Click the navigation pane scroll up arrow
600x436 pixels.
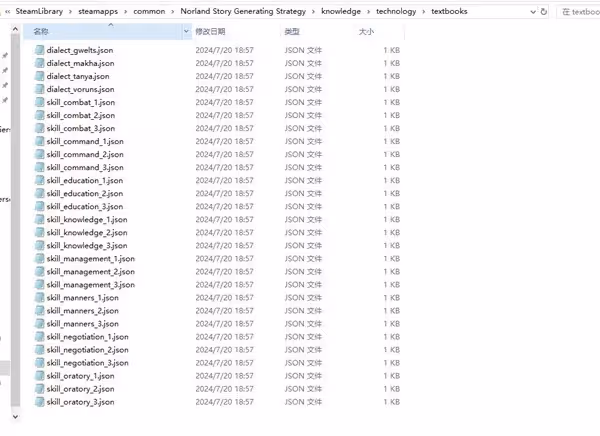click(15, 29)
